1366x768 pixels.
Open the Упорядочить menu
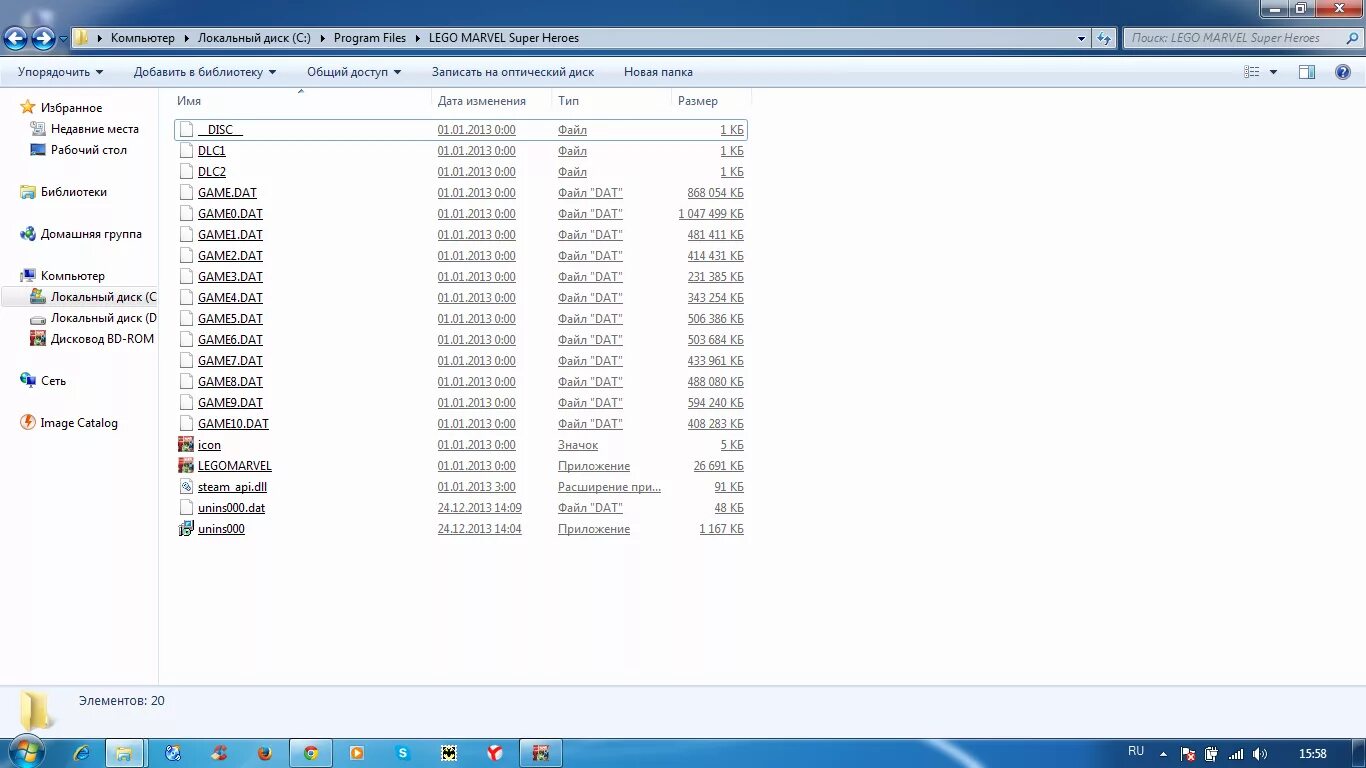[60, 72]
